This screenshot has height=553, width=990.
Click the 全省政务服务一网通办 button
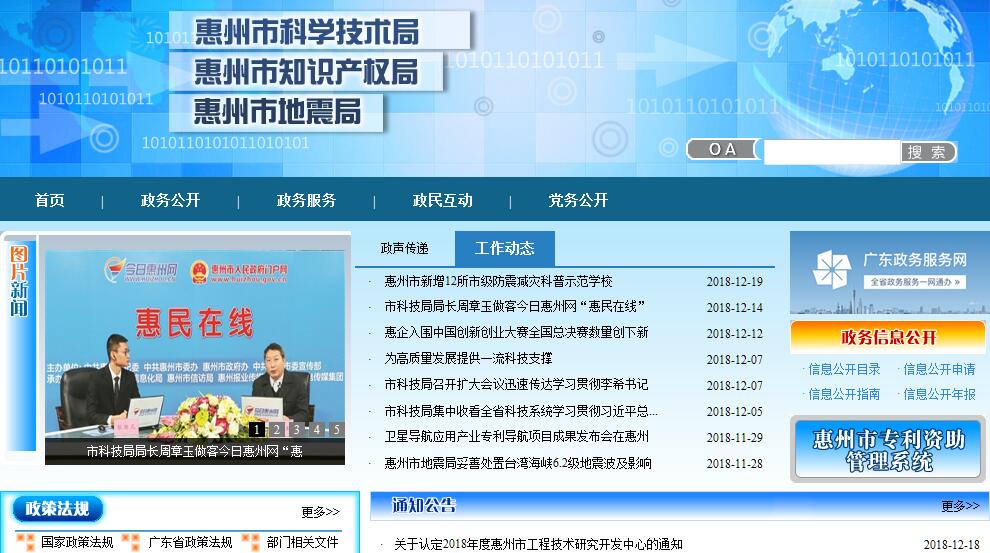click(915, 282)
